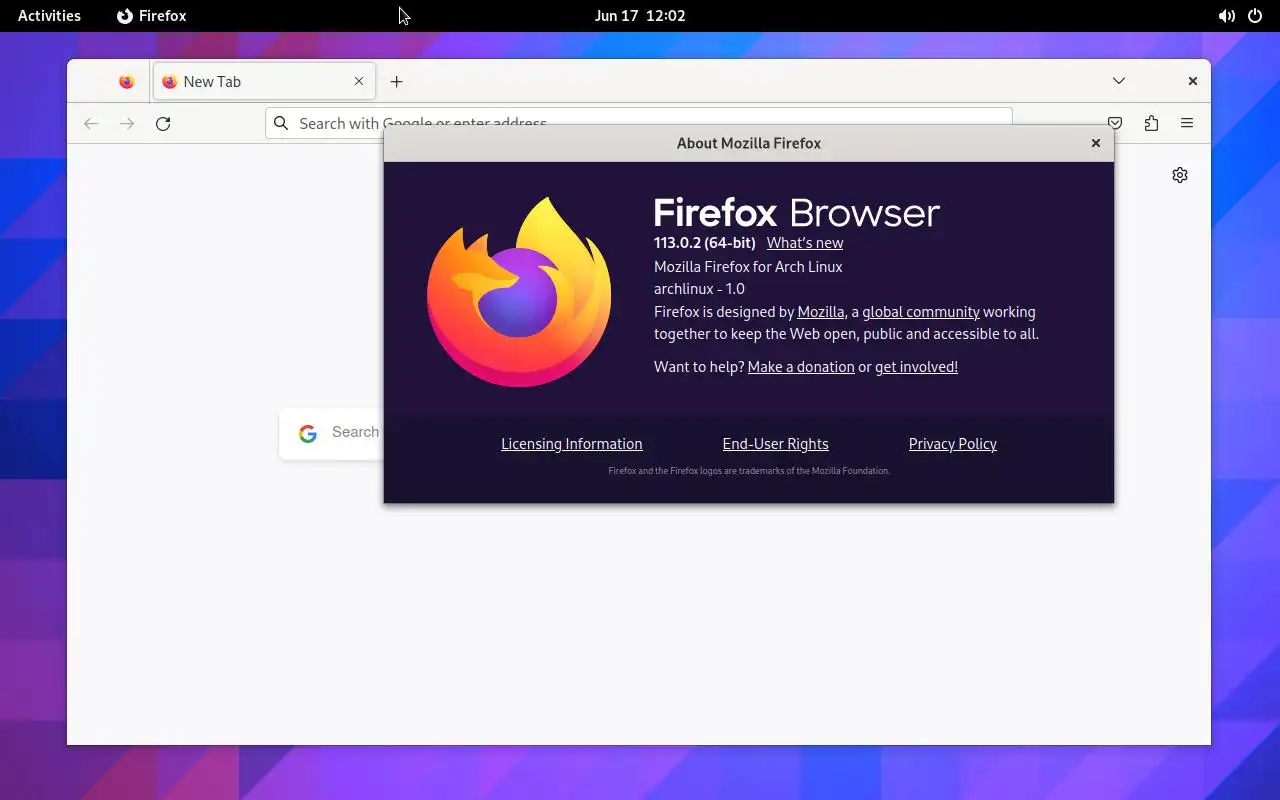Viewport: 1280px width, 800px height.
Task: Click Make a donation link
Action: click(x=801, y=367)
